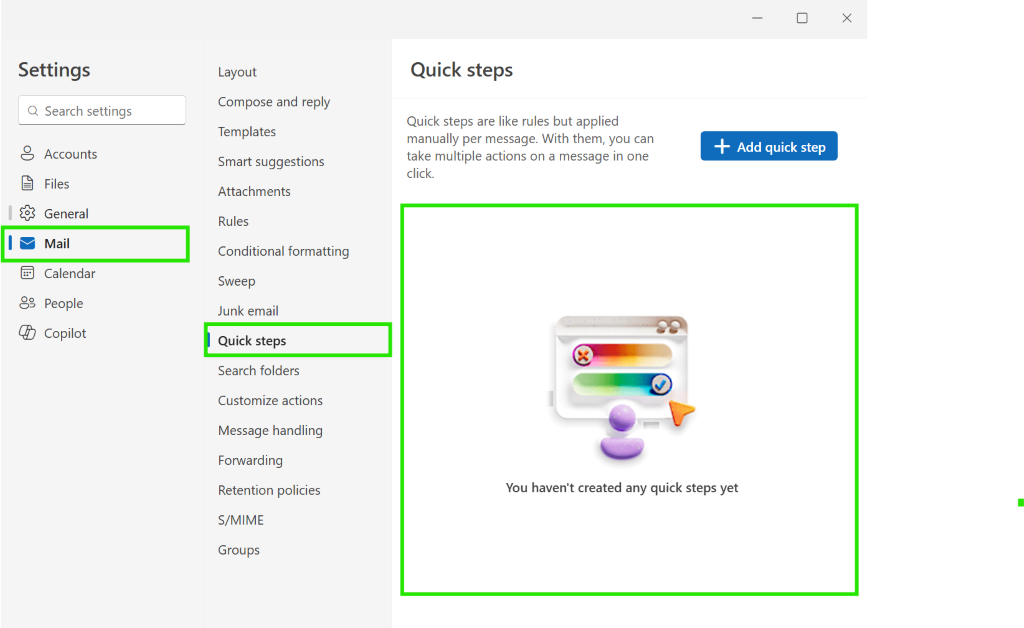The image size is (1024, 628).
Task: Open the Forwarding settings
Action: (x=250, y=460)
